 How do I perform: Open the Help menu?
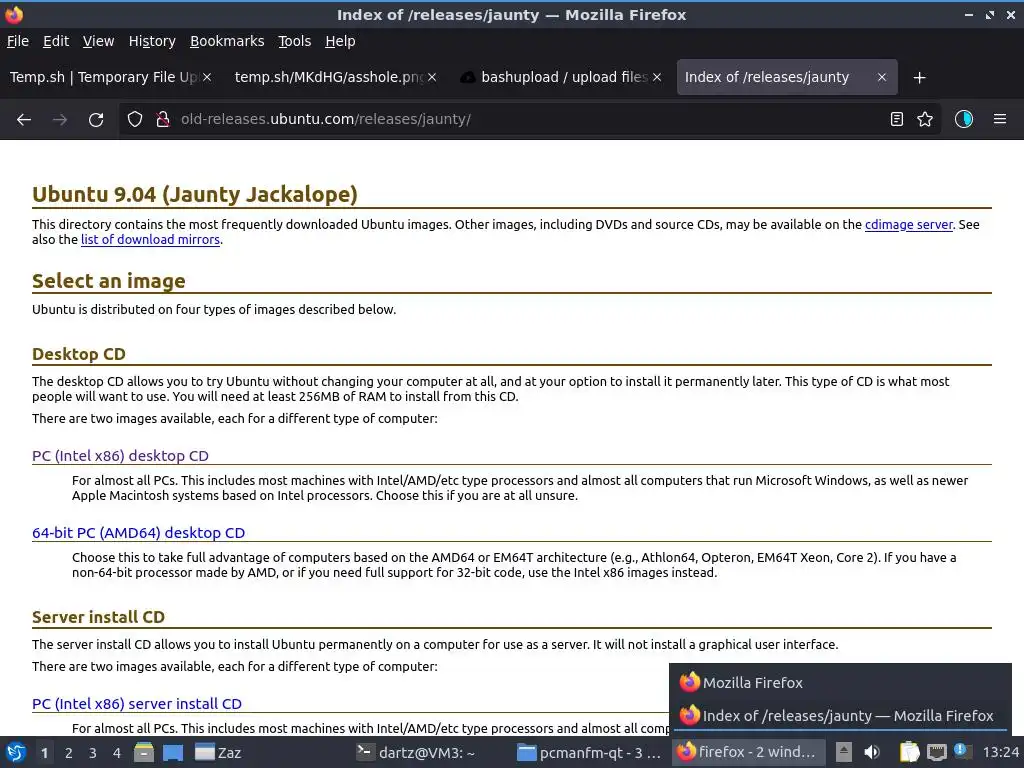pos(340,41)
